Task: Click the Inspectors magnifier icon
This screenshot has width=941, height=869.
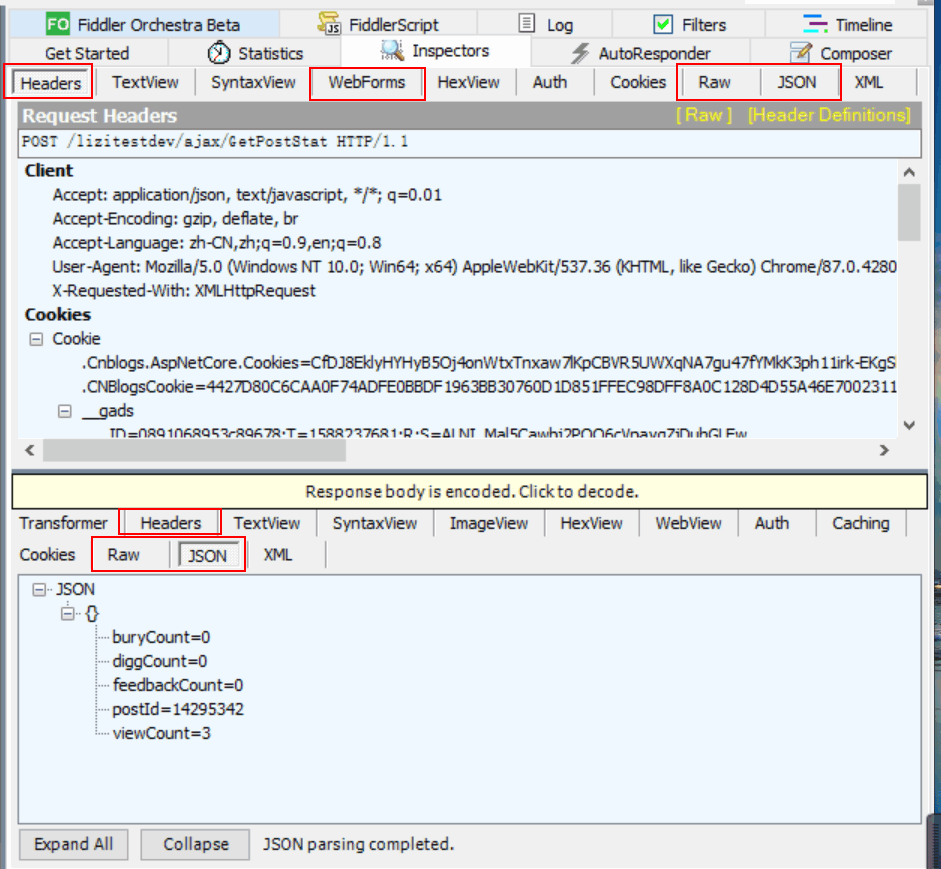Action: (x=392, y=50)
